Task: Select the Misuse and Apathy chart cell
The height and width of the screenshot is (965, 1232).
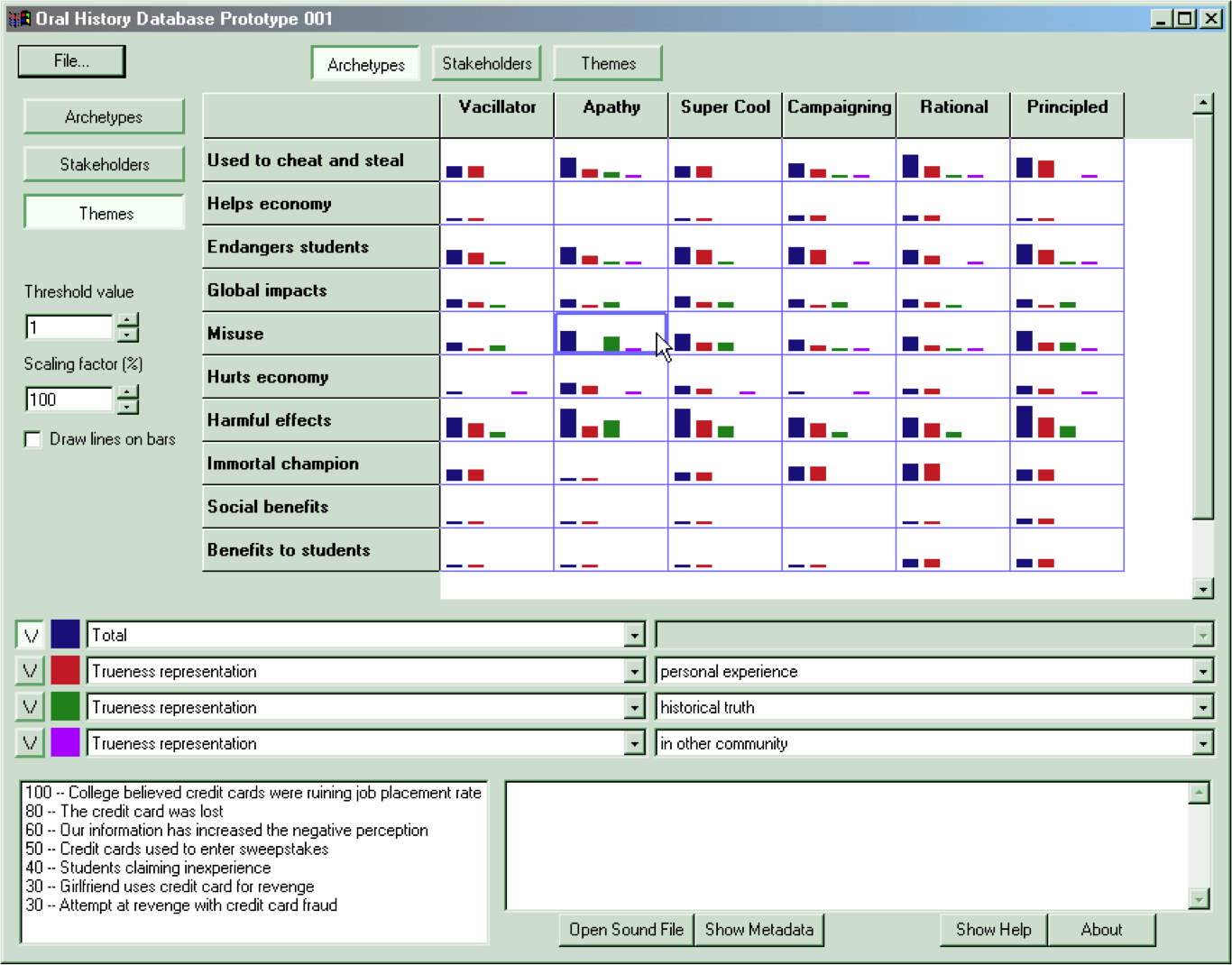Action: point(611,334)
